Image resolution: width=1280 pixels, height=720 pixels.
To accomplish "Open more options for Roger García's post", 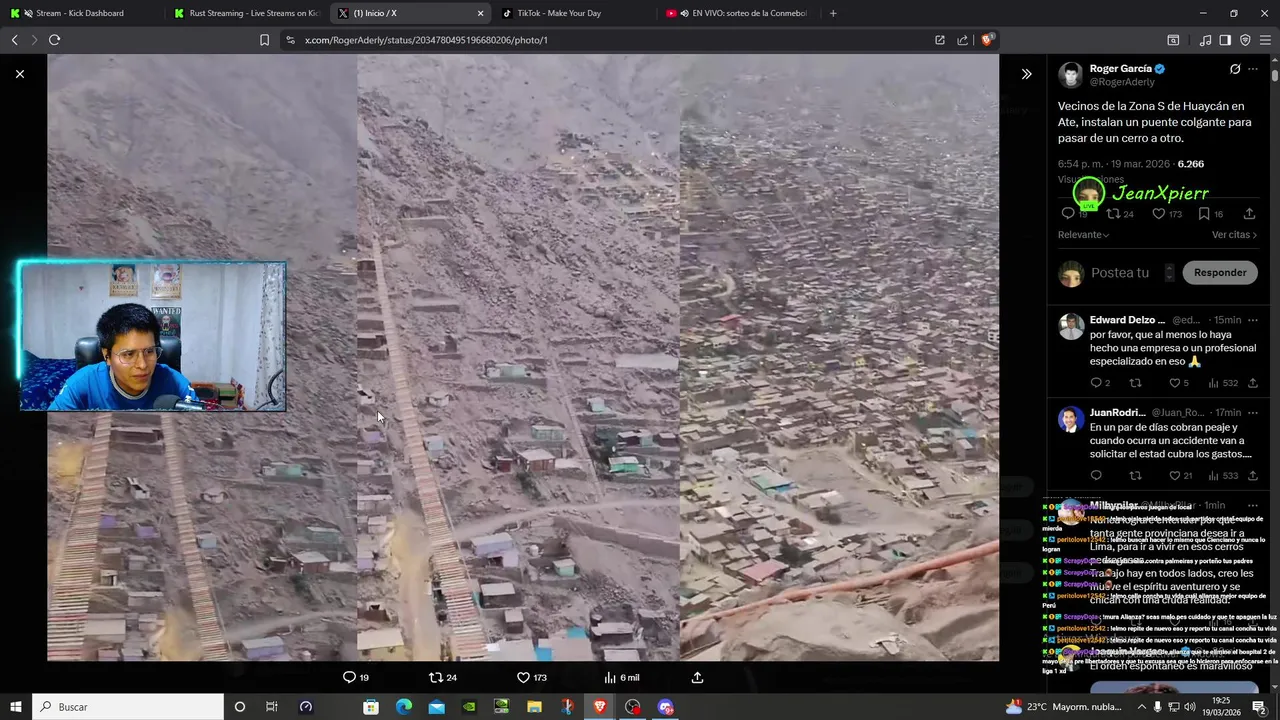I will [1253, 69].
